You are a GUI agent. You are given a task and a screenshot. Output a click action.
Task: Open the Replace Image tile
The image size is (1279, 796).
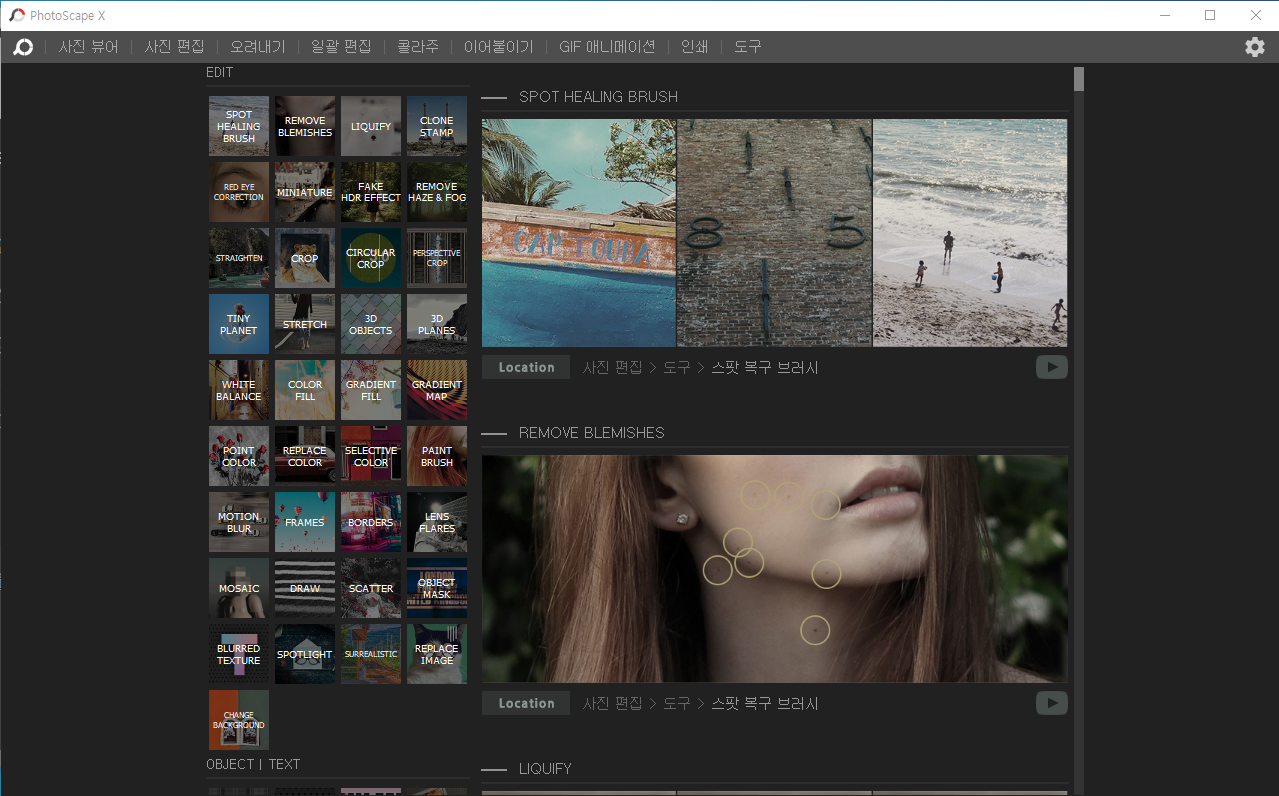pos(437,654)
